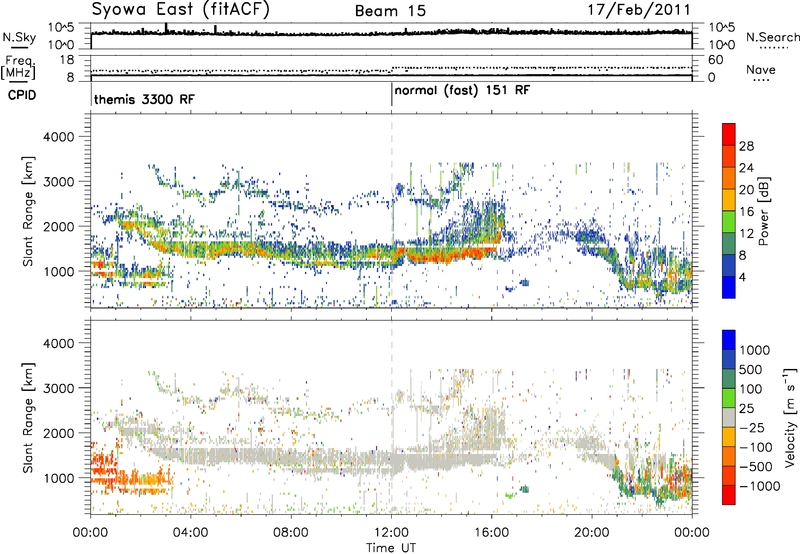Click the '-25' value on Velocity colorbar

752,428
